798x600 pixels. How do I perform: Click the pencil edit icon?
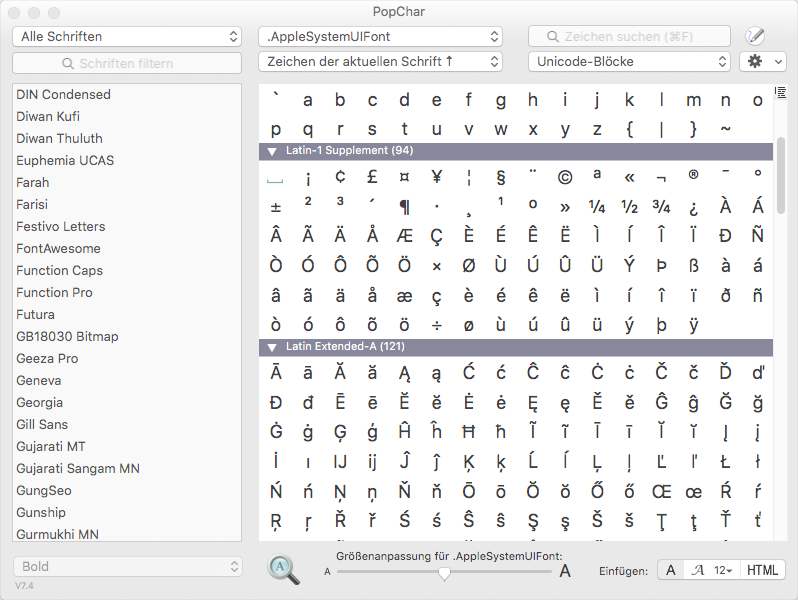coord(754,36)
